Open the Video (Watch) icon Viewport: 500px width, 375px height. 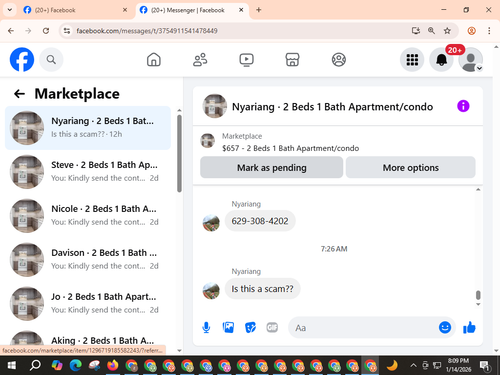(x=246, y=60)
